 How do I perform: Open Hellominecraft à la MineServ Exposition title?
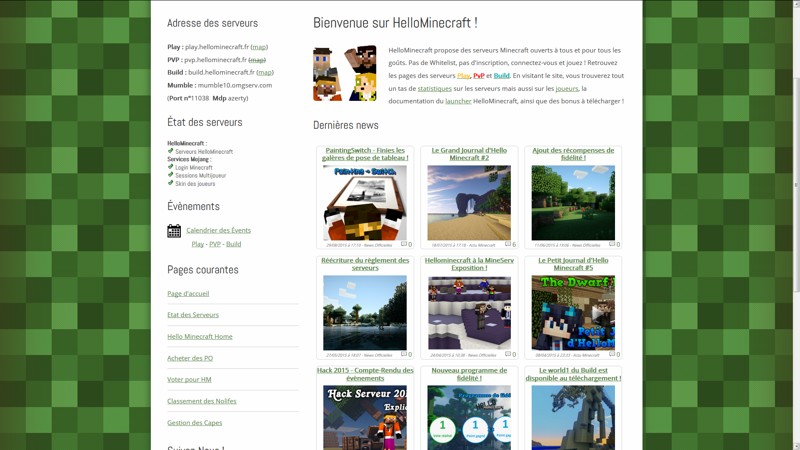469,264
